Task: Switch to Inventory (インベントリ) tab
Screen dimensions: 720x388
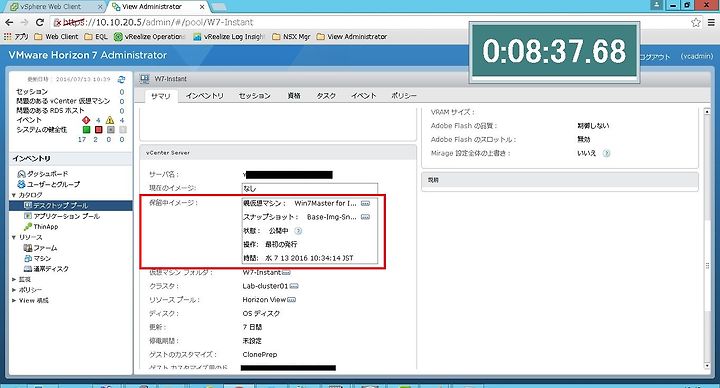Action: [204, 96]
